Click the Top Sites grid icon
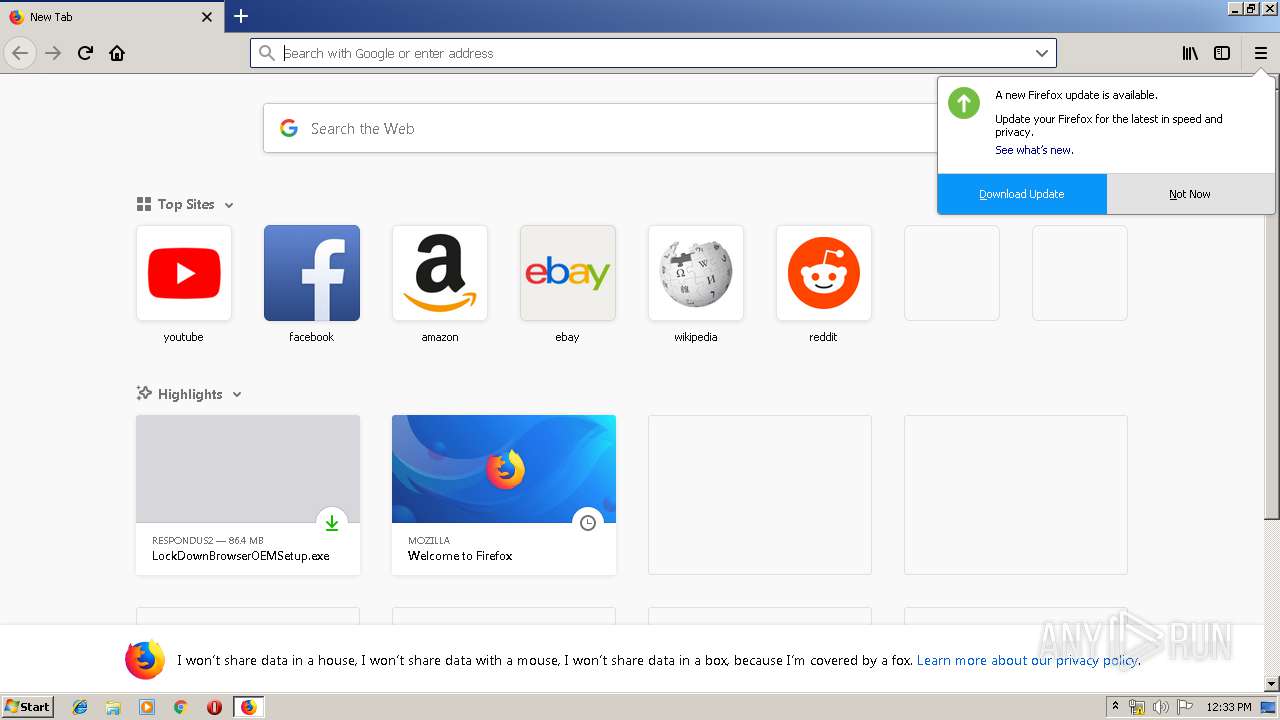Image resolution: width=1280 pixels, height=720 pixels. pyautogui.click(x=144, y=204)
